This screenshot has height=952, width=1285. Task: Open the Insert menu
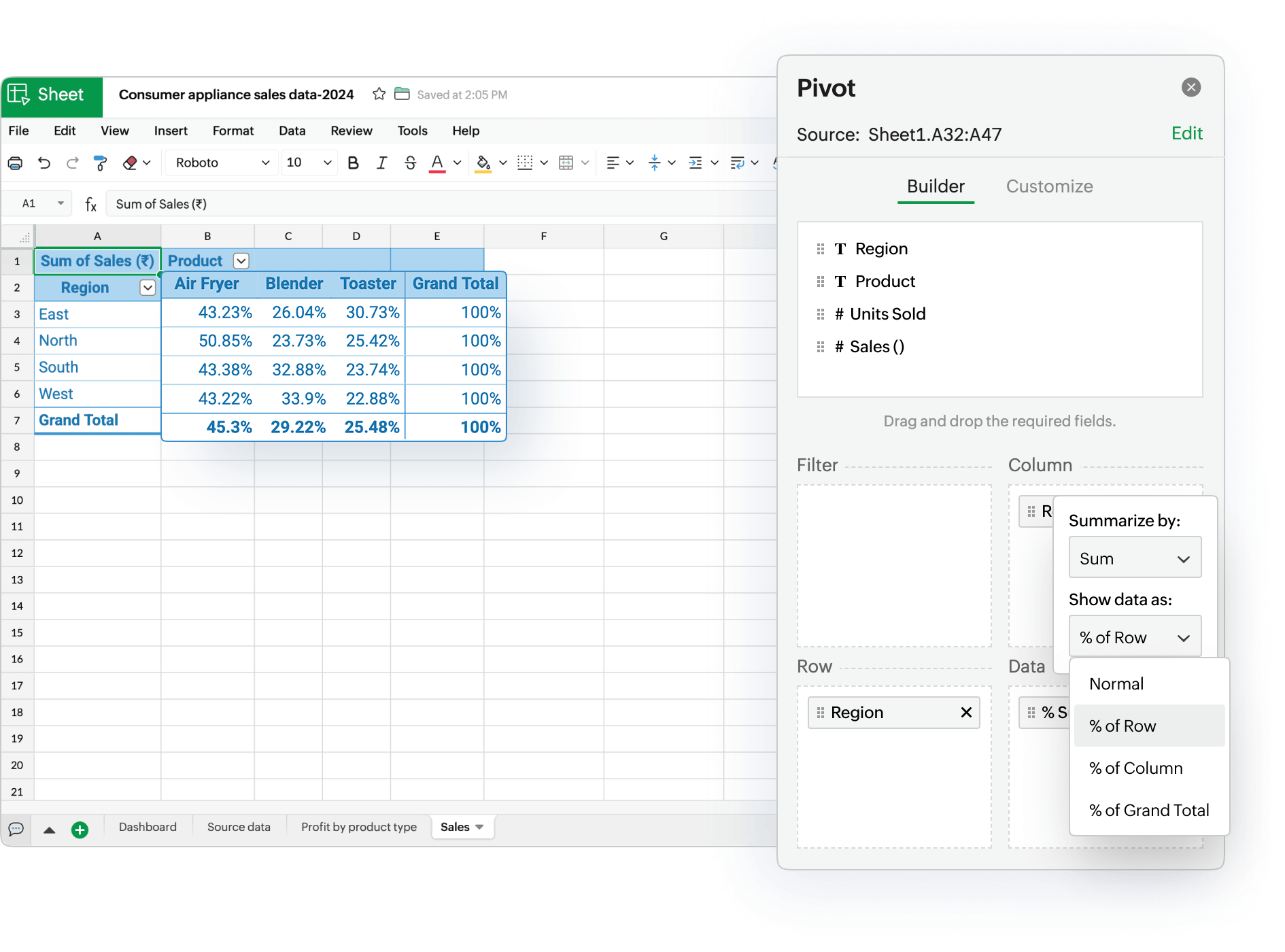point(171,131)
